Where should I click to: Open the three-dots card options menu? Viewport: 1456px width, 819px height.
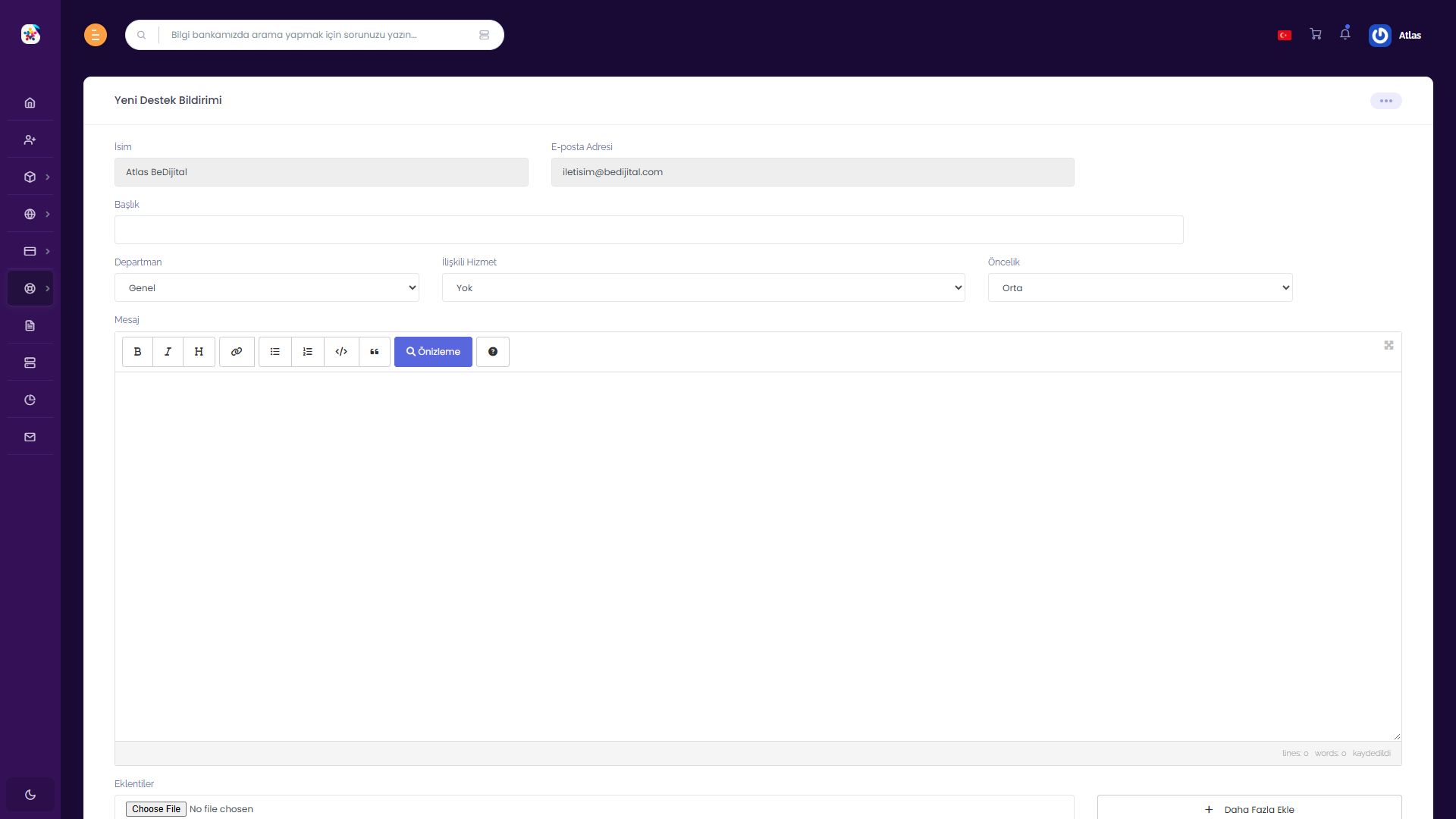(1386, 101)
